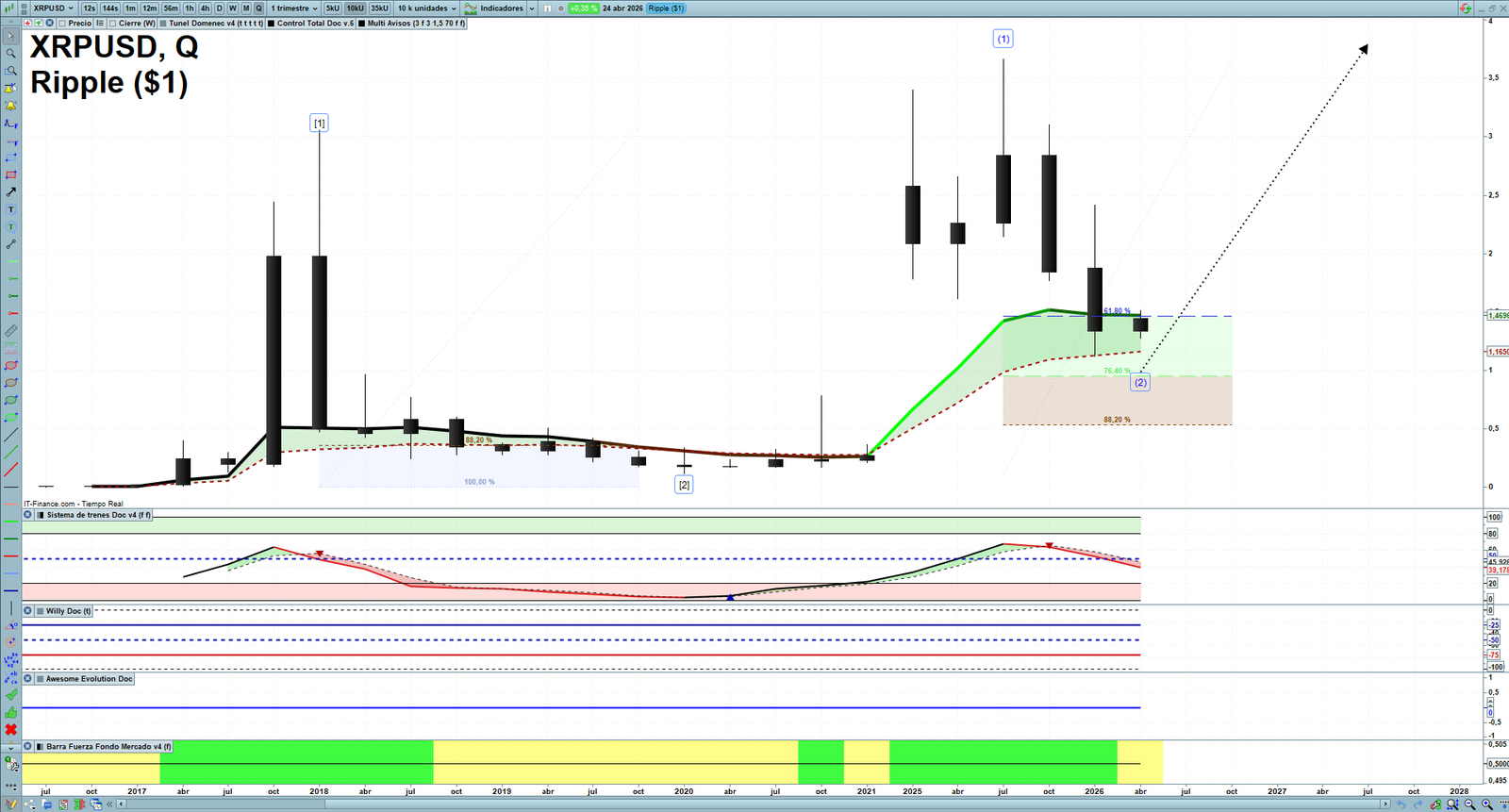
Task: Select the magnifier zoom tool
Action: pos(10,53)
